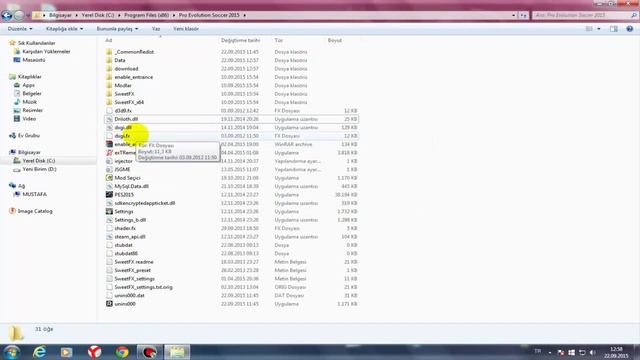This screenshot has height=360, width=640.
Task: Select SweetFX readme text file
Action: tap(133, 262)
